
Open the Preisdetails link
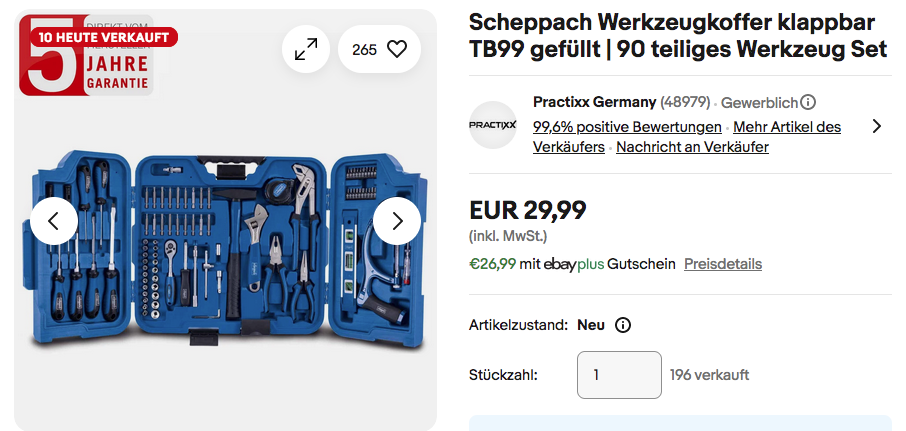pyautogui.click(x=722, y=264)
